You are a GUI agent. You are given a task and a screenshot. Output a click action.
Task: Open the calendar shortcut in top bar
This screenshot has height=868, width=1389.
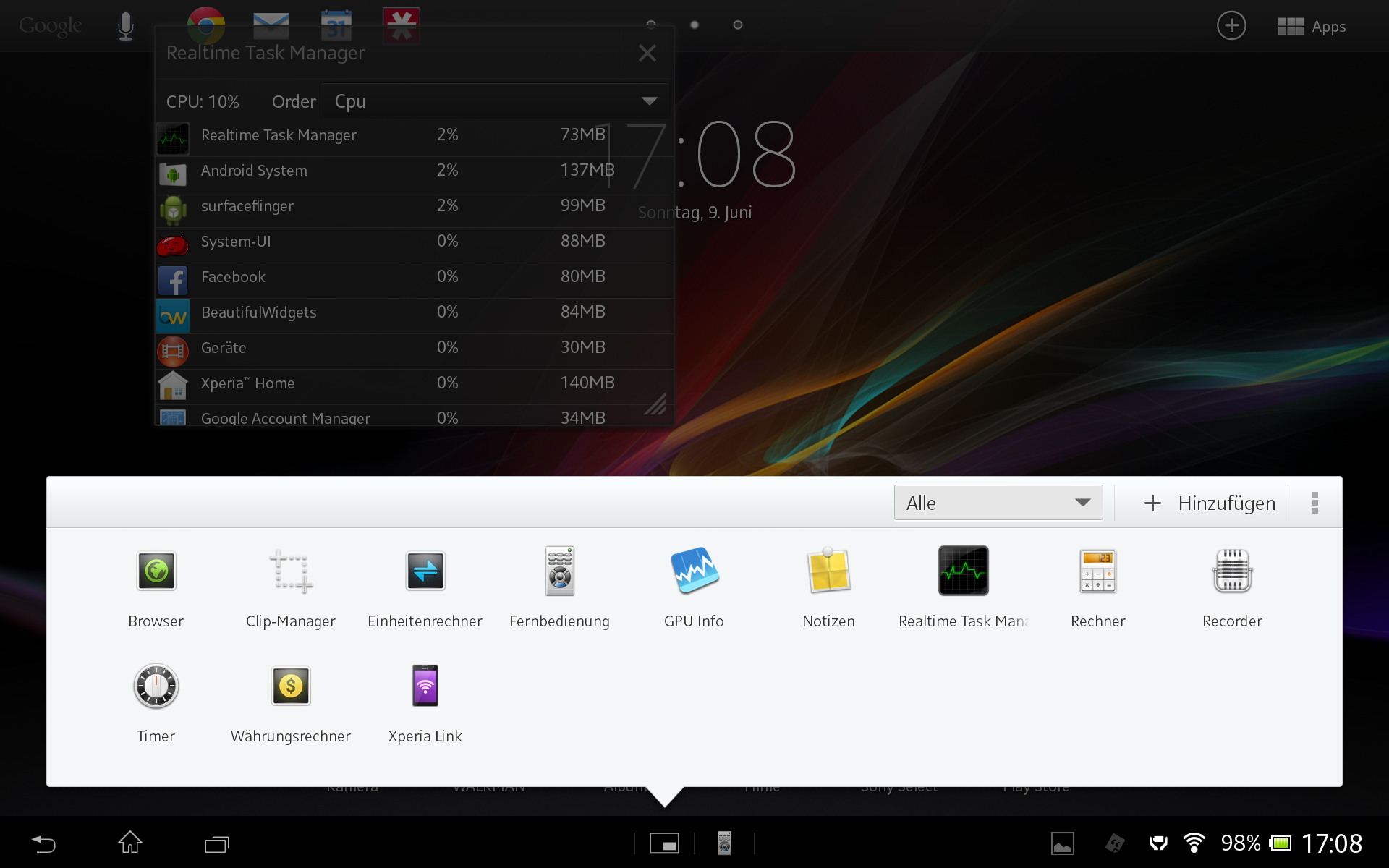click(x=336, y=26)
